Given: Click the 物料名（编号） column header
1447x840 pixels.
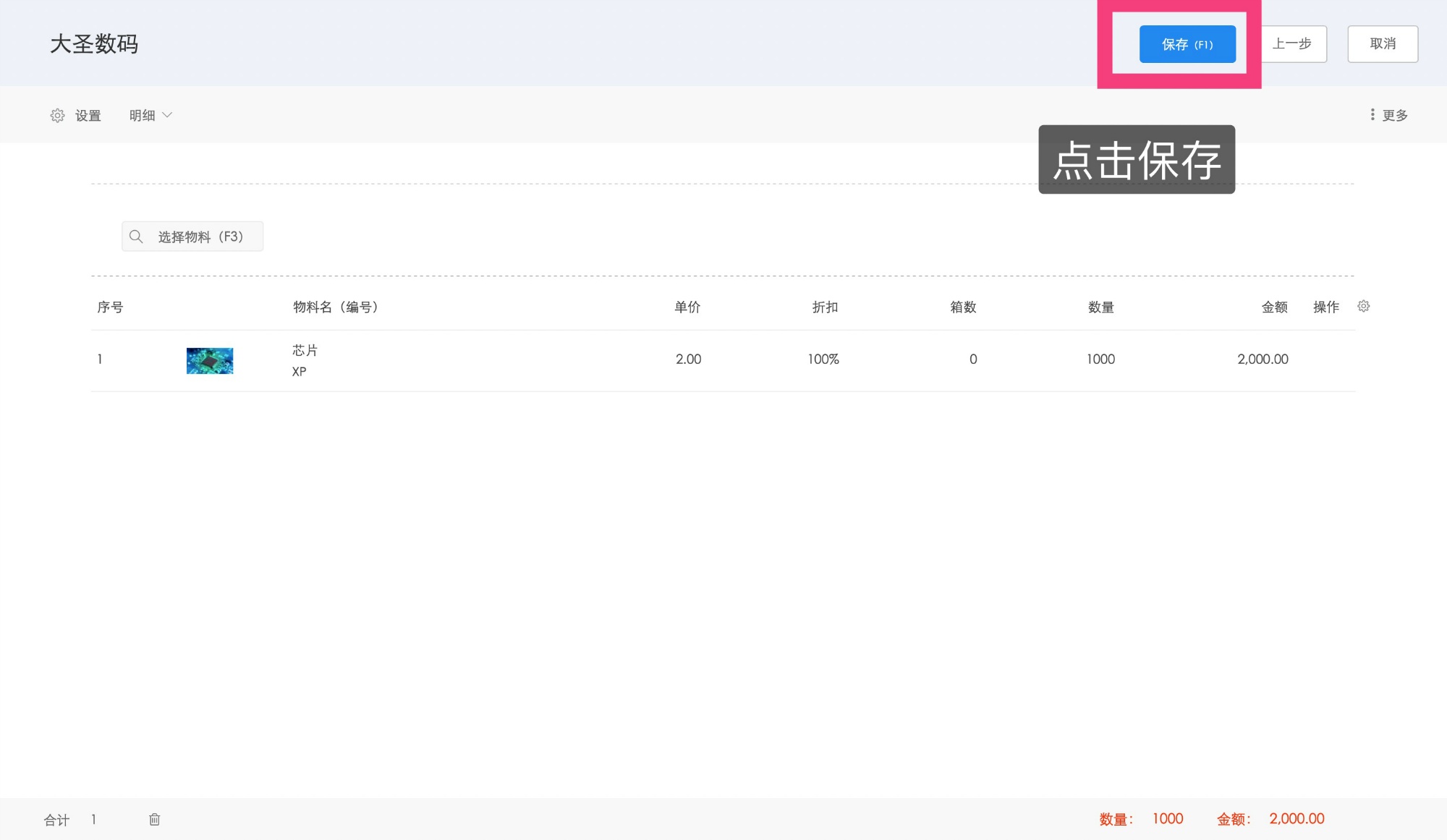Looking at the screenshot, I should pos(336,307).
